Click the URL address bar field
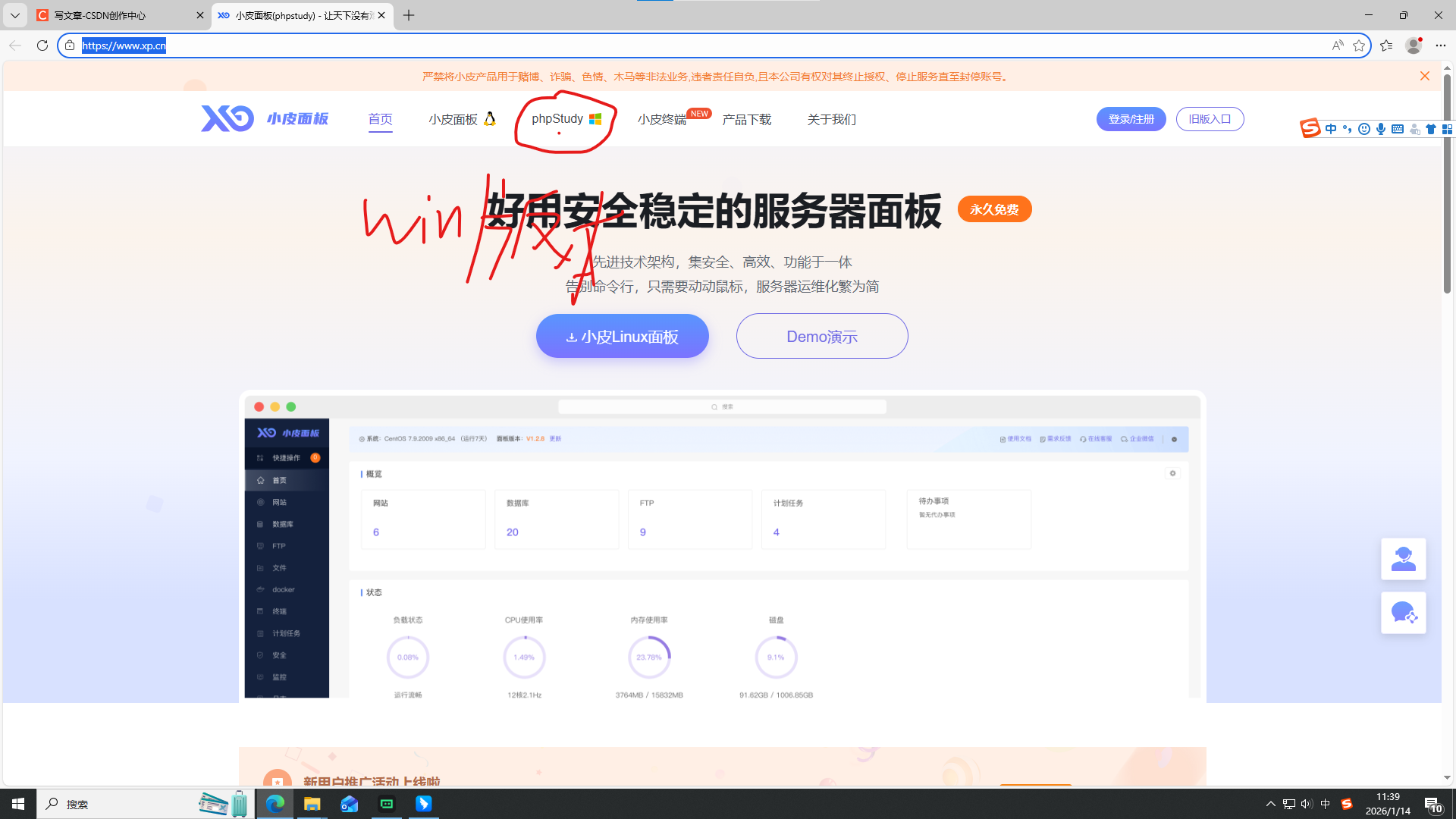Image resolution: width=1456 pixels, height=819 pixels. 682,45
